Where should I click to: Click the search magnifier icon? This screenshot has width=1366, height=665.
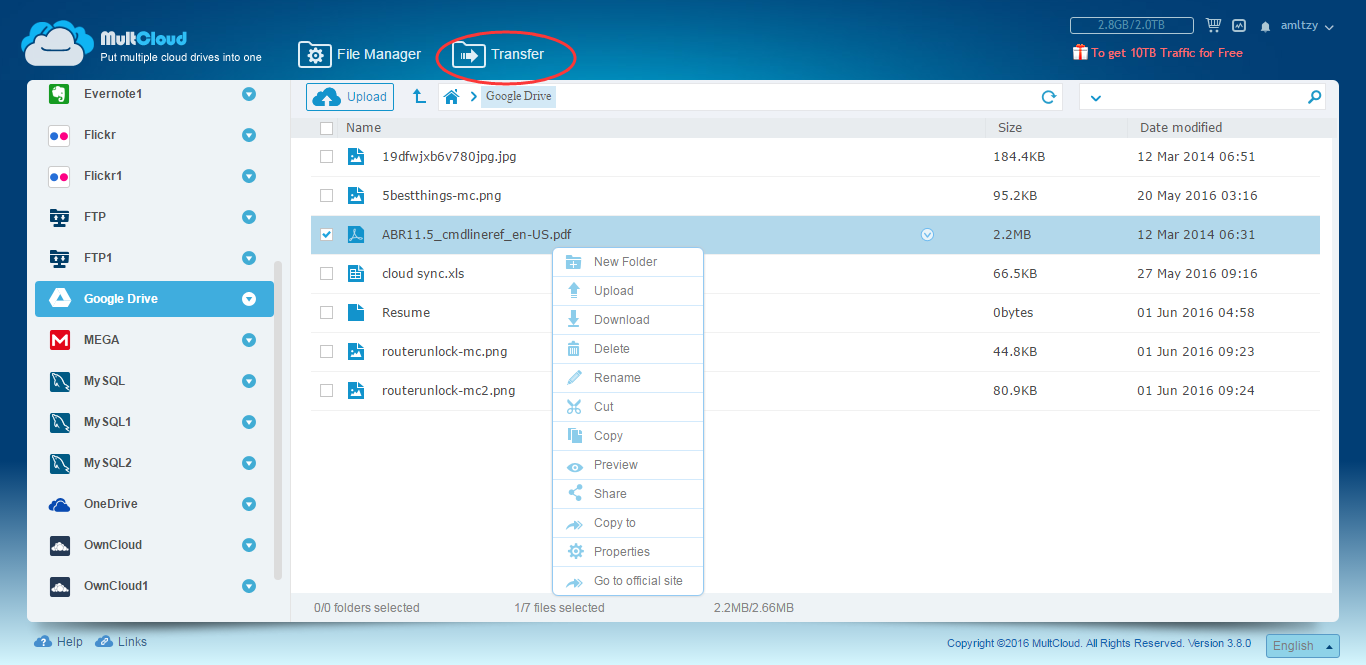[1314, 97]
